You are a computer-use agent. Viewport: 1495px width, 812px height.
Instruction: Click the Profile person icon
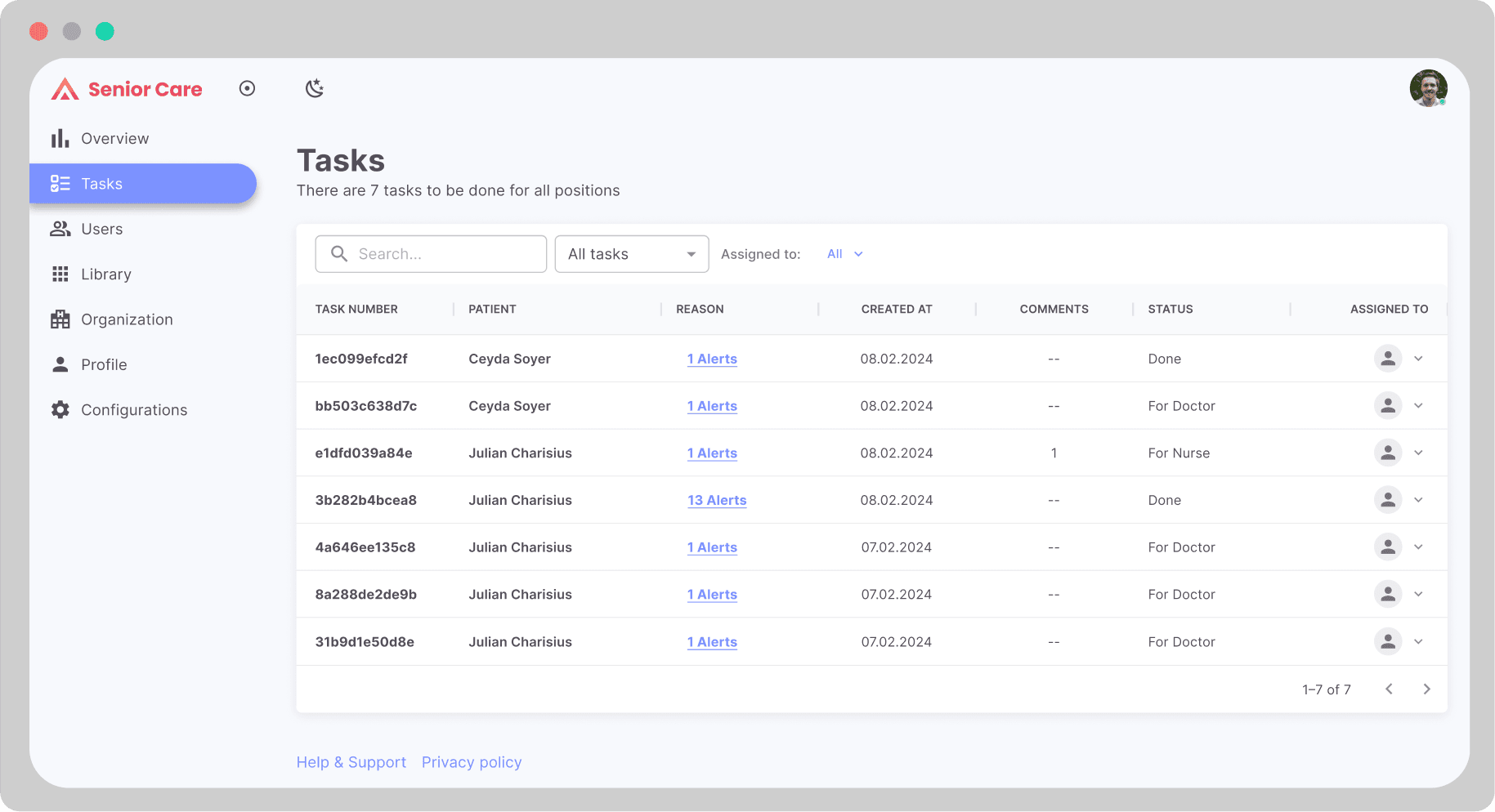click(x=60, y=364)
